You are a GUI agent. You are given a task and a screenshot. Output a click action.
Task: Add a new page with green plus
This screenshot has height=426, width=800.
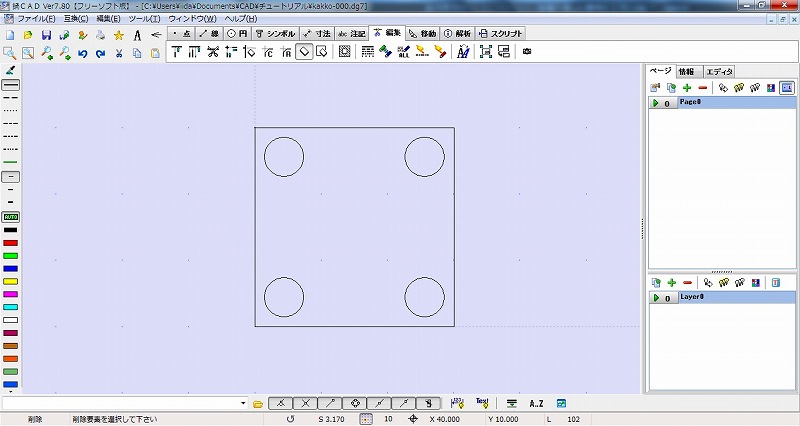tap(687, 88)
